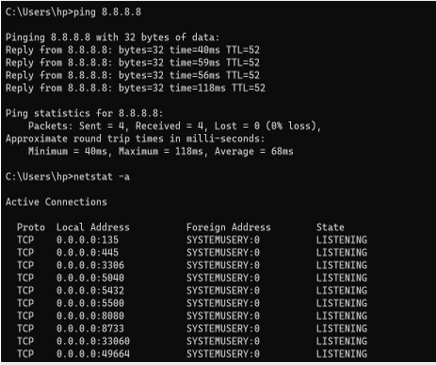Click the 'State' column header
The image size is (436, 365).
click(x=330, y=227)
